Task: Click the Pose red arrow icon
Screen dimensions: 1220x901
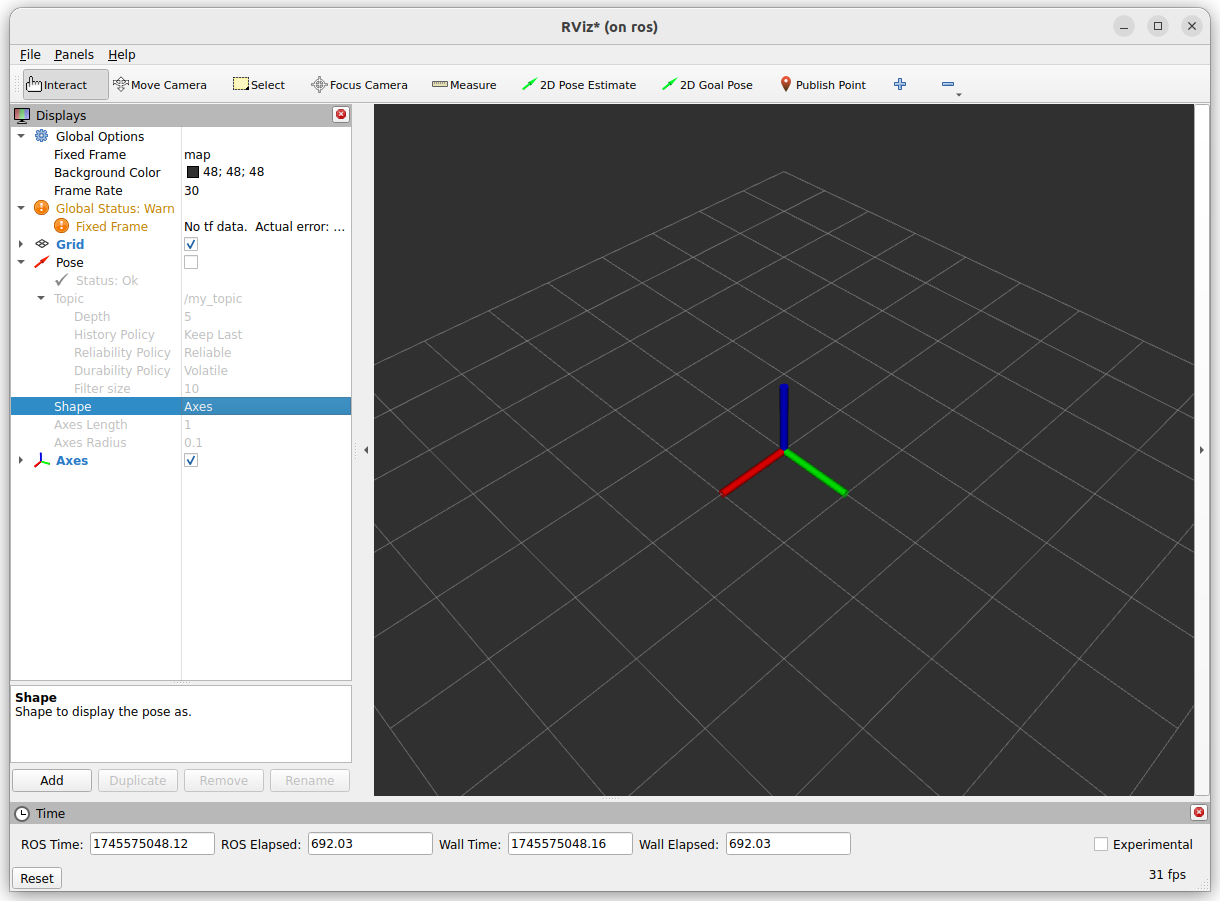Action: pyautogui.click(x=41, y=262)
